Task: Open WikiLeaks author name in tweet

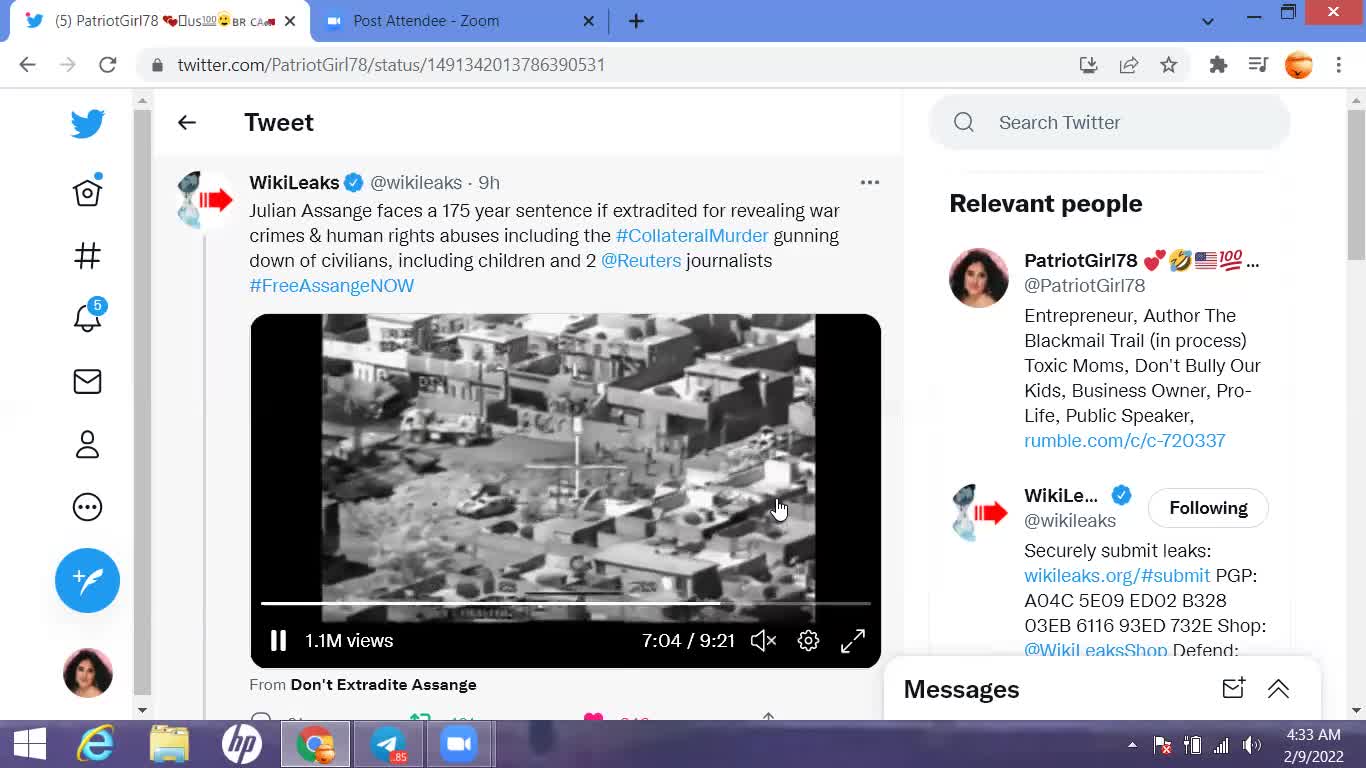Action: click(x=294, y=183)
